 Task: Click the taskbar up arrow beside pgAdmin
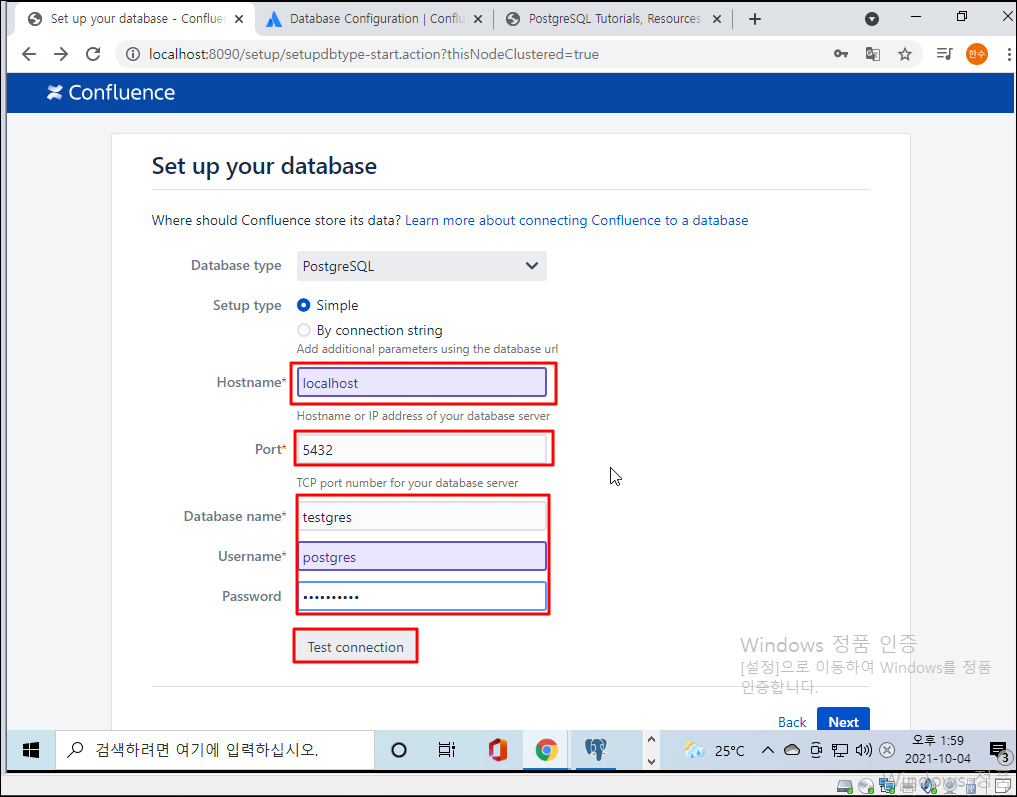(x=651, y=740)
